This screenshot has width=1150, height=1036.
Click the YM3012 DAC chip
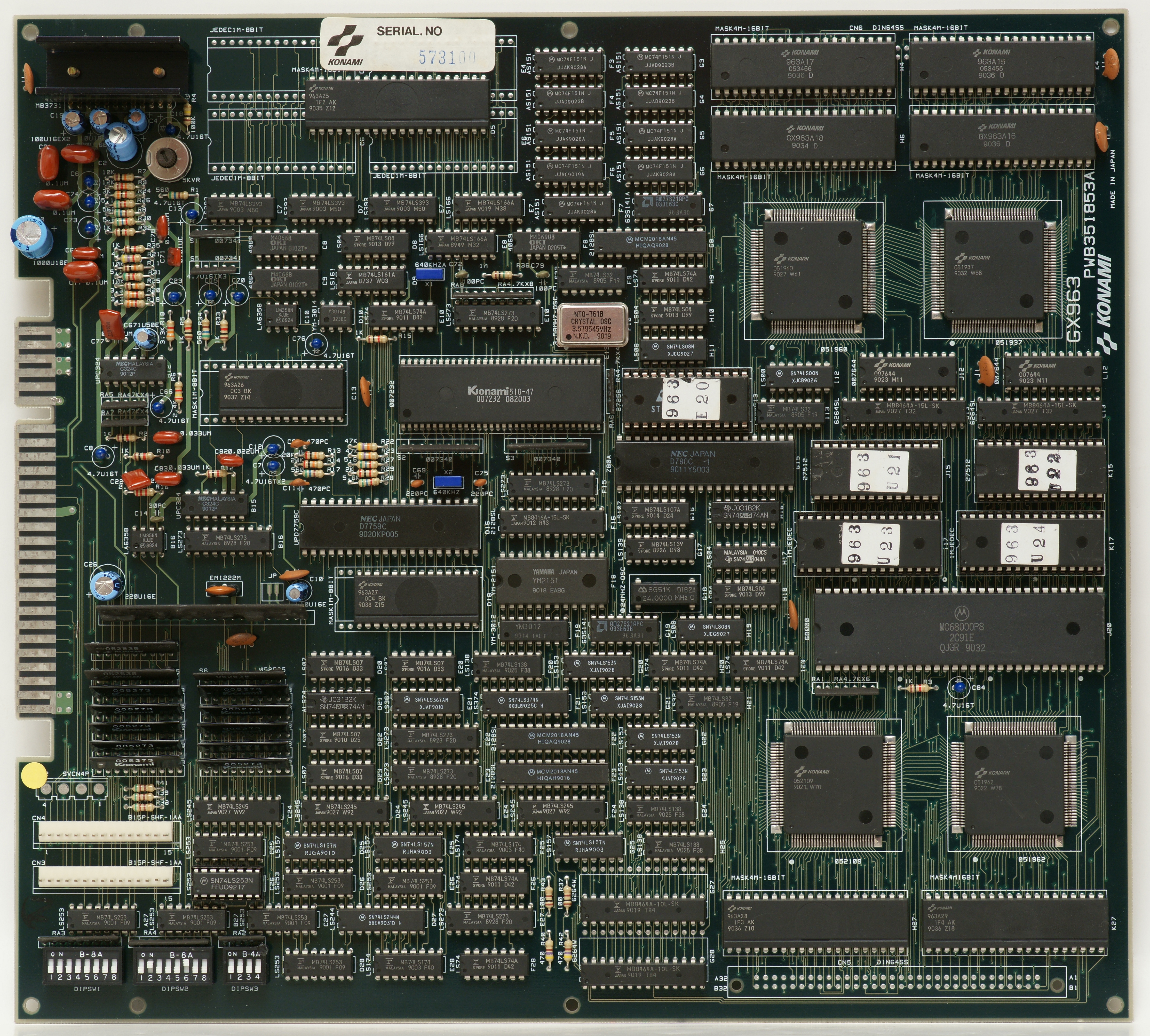point(534,631)
